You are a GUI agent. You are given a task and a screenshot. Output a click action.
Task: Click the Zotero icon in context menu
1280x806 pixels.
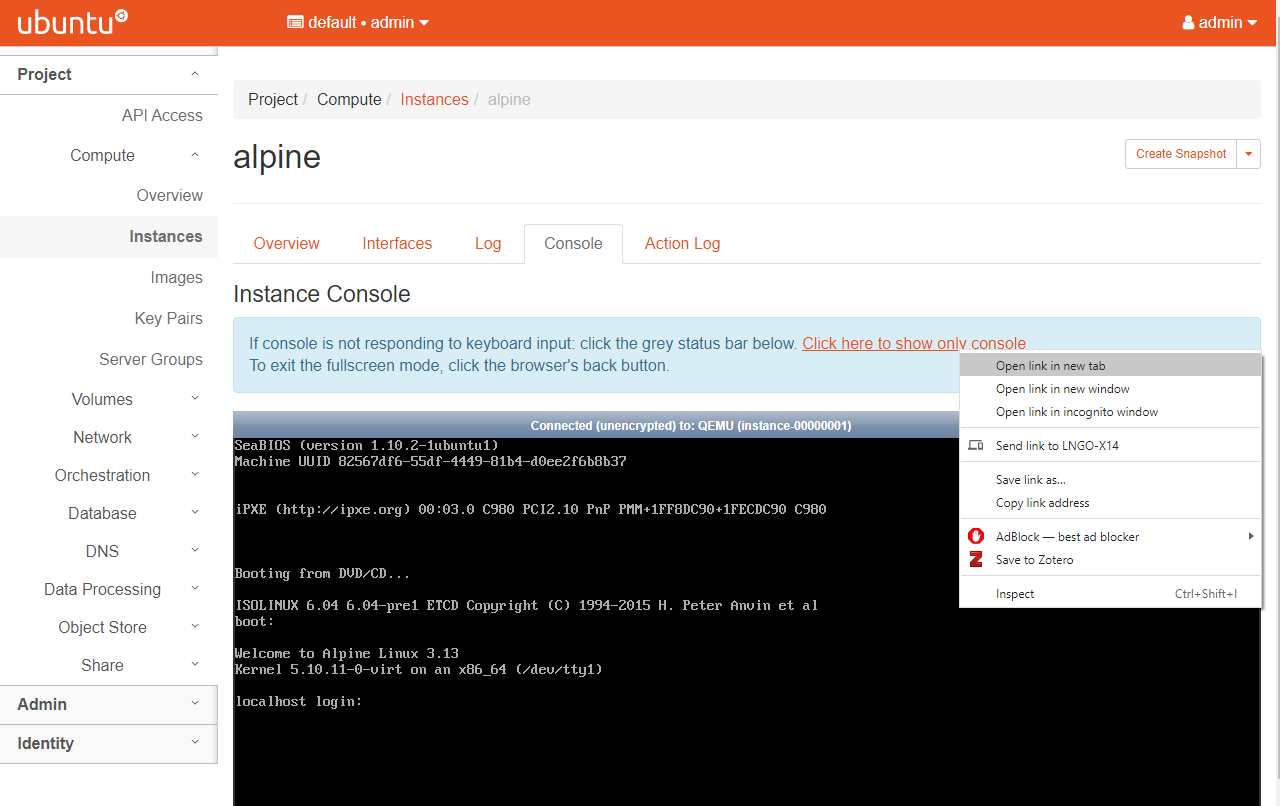tap(976, 560)
